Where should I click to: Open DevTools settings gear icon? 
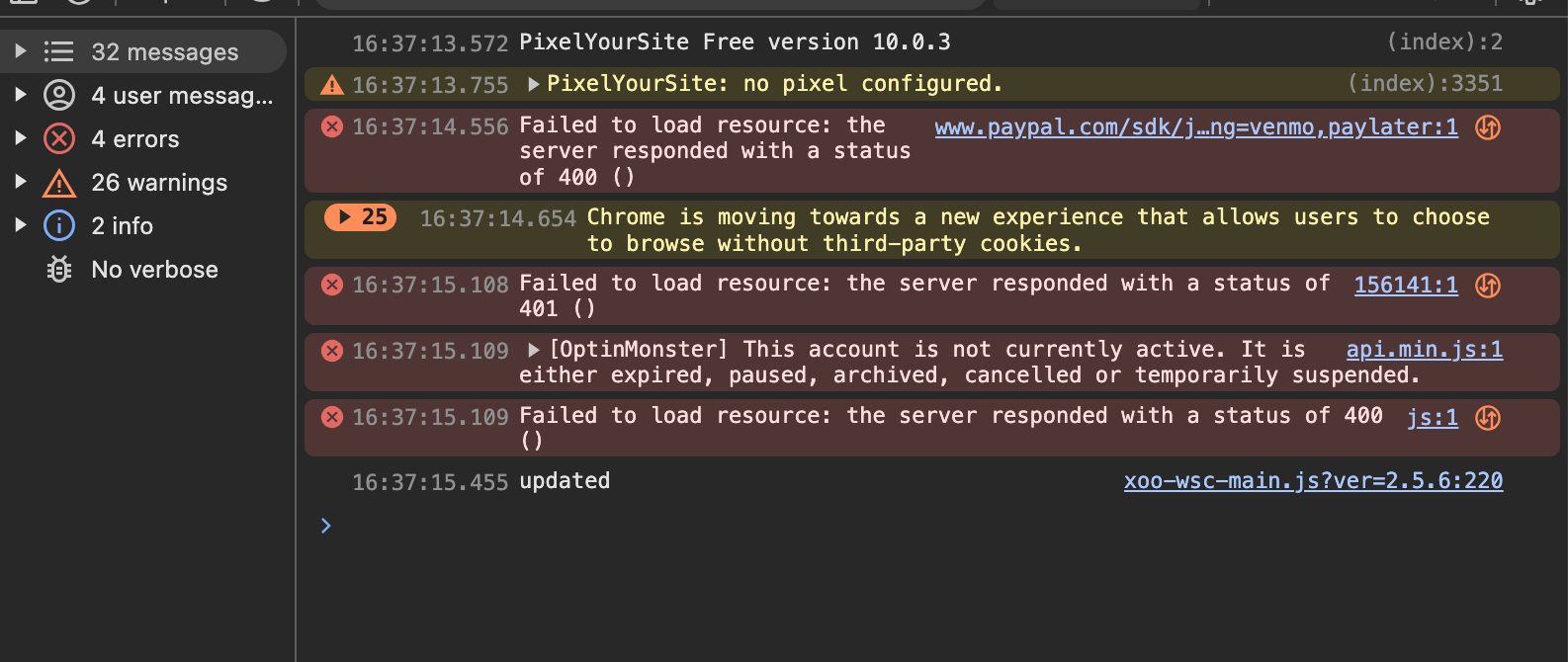click(x=1530, y=3)
